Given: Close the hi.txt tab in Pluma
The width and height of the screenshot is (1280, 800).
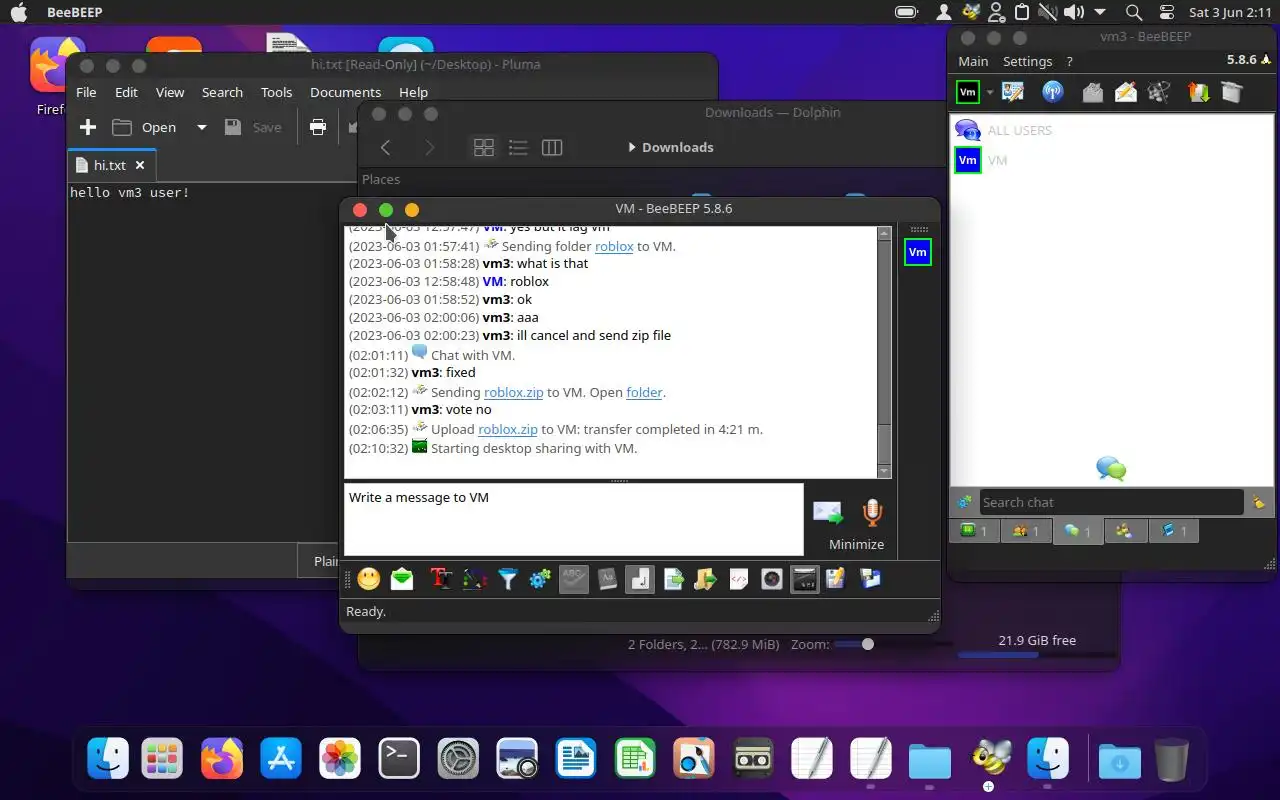Looking at the screenshot, I should pos(140,165).
